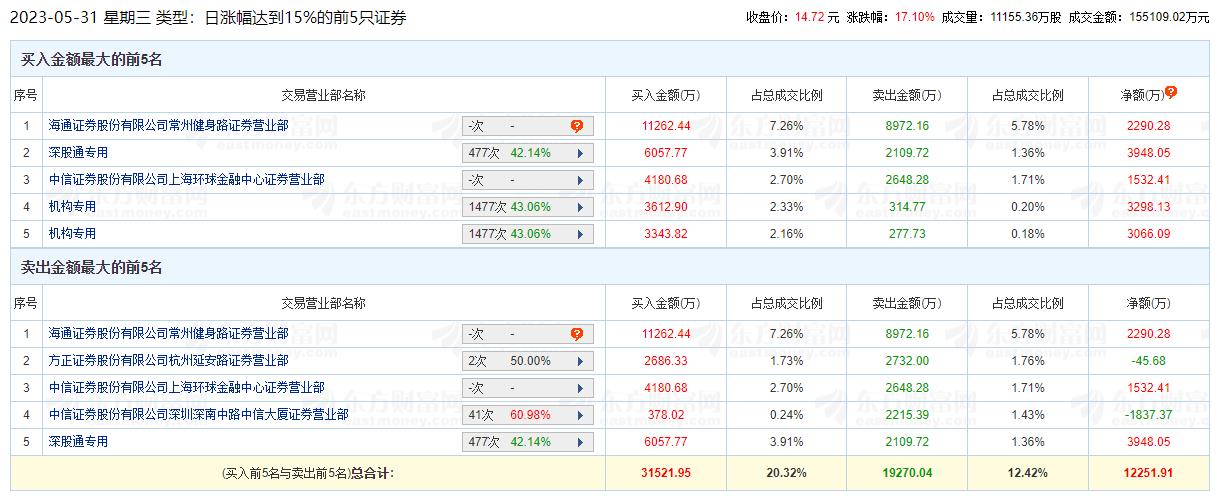Expand arrow for 深股通专用 in the sell table
This screenshot has width=1218, height=500.
pos(579,443)
